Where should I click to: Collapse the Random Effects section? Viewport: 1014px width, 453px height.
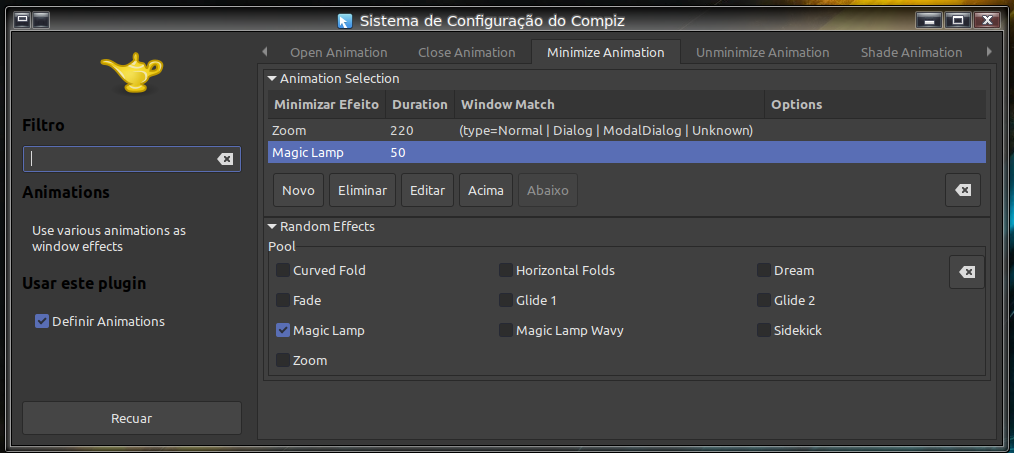(x=272, y=227)
